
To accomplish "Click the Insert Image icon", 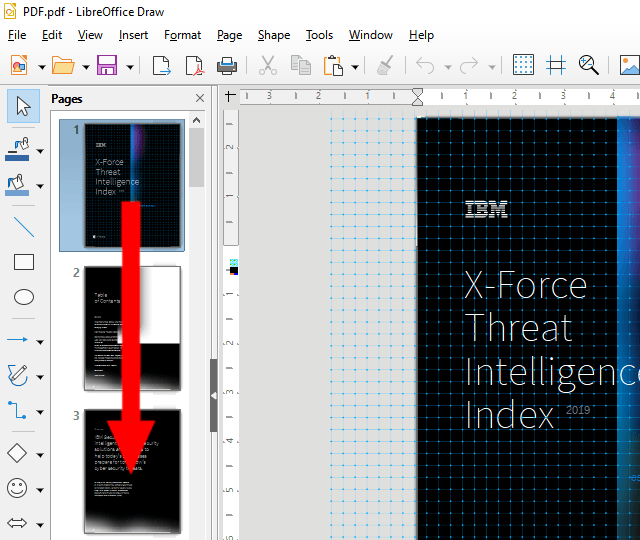I will [629, 65].
